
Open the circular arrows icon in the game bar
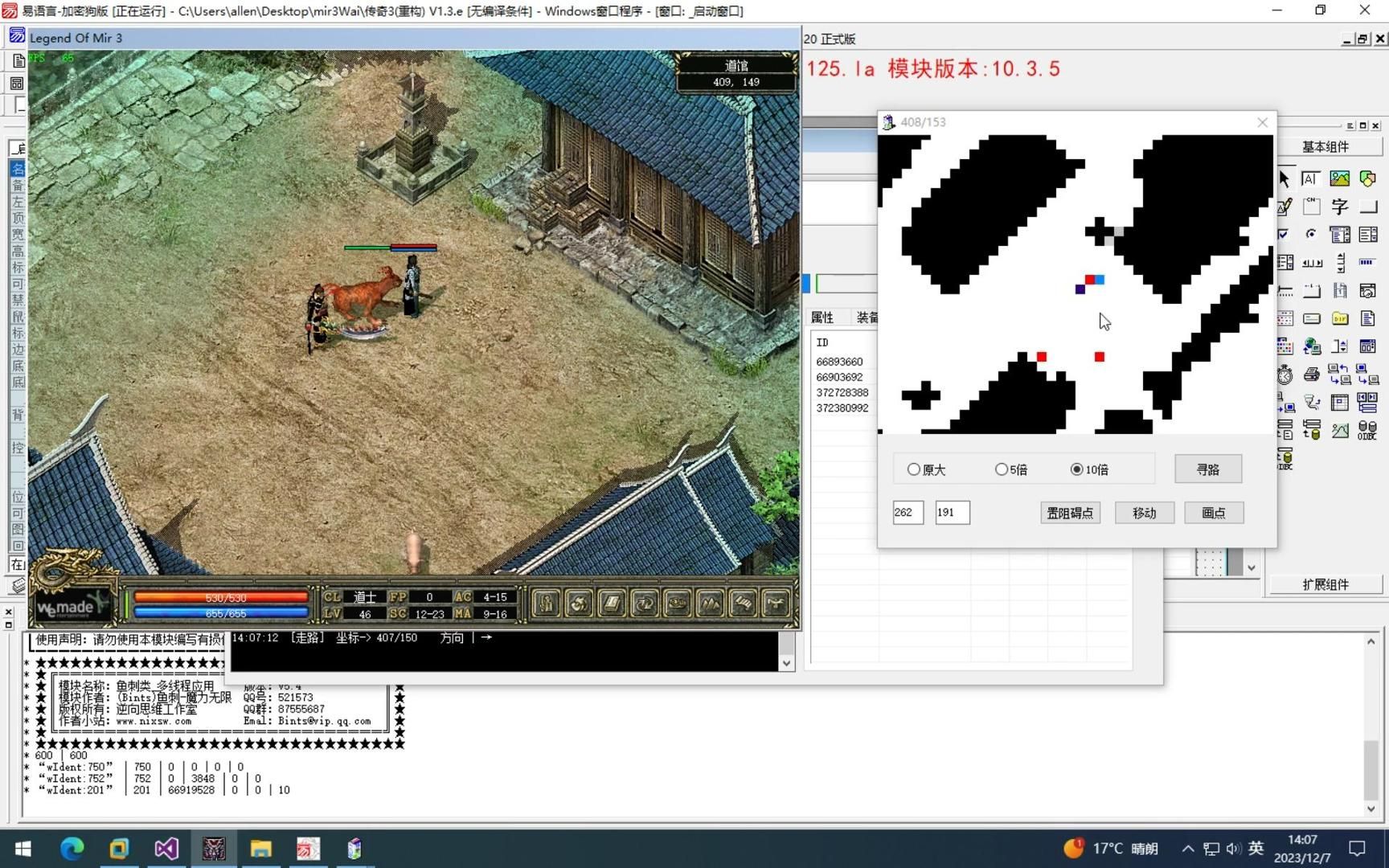[645, 604]
